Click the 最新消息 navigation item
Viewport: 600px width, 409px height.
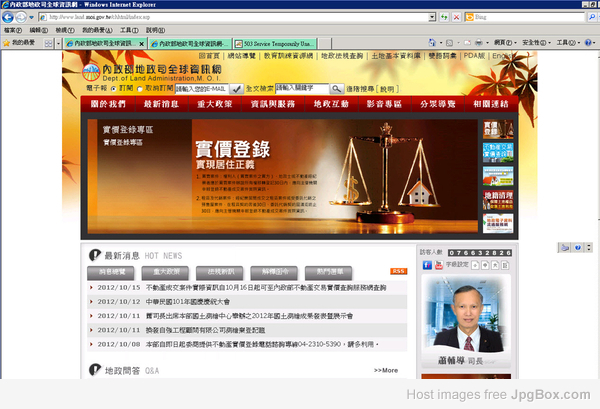(x=161, y=104)
